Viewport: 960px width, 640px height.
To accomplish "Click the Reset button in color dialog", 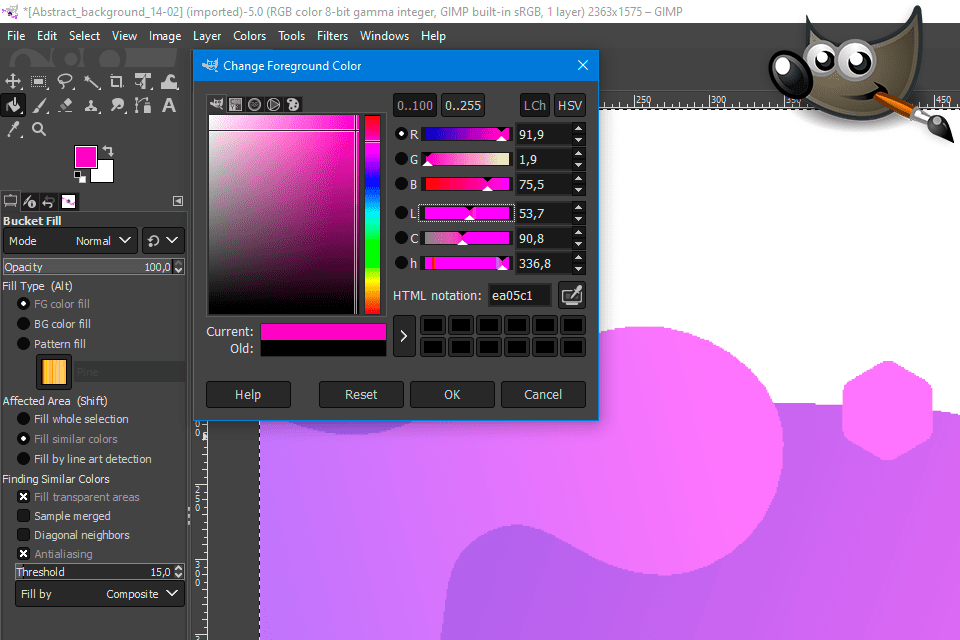I will 361,394.
